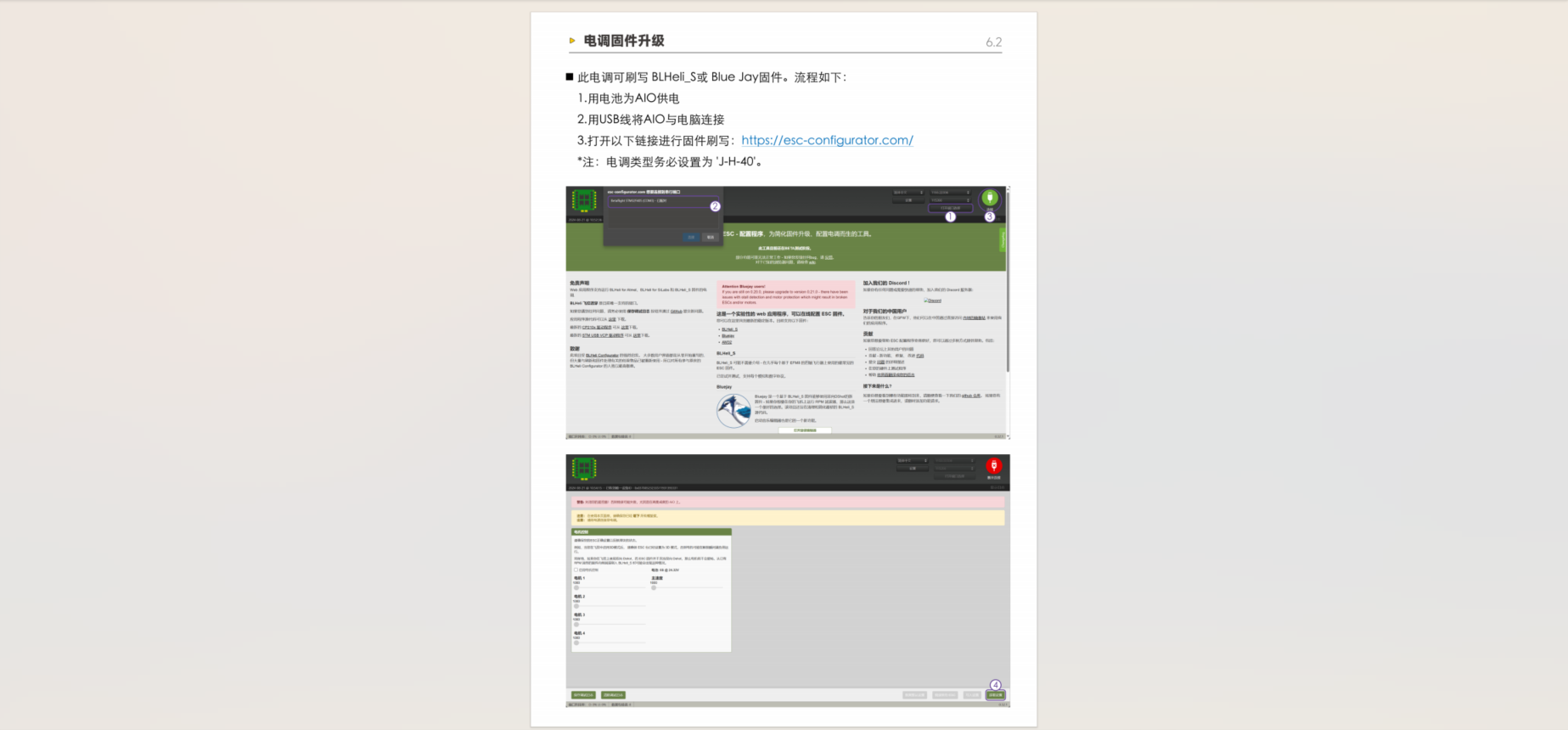This screenshot has height=730, width=1568.
Task: Click the circled number 2 marker
Action: click(715, 206)
